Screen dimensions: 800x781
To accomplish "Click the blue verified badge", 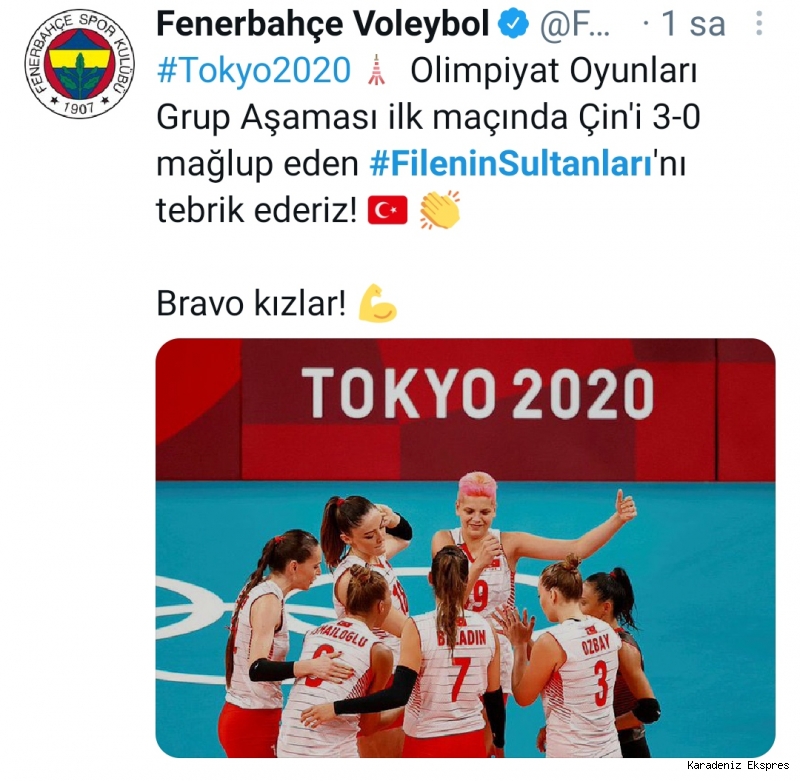I will pos(513,23).
